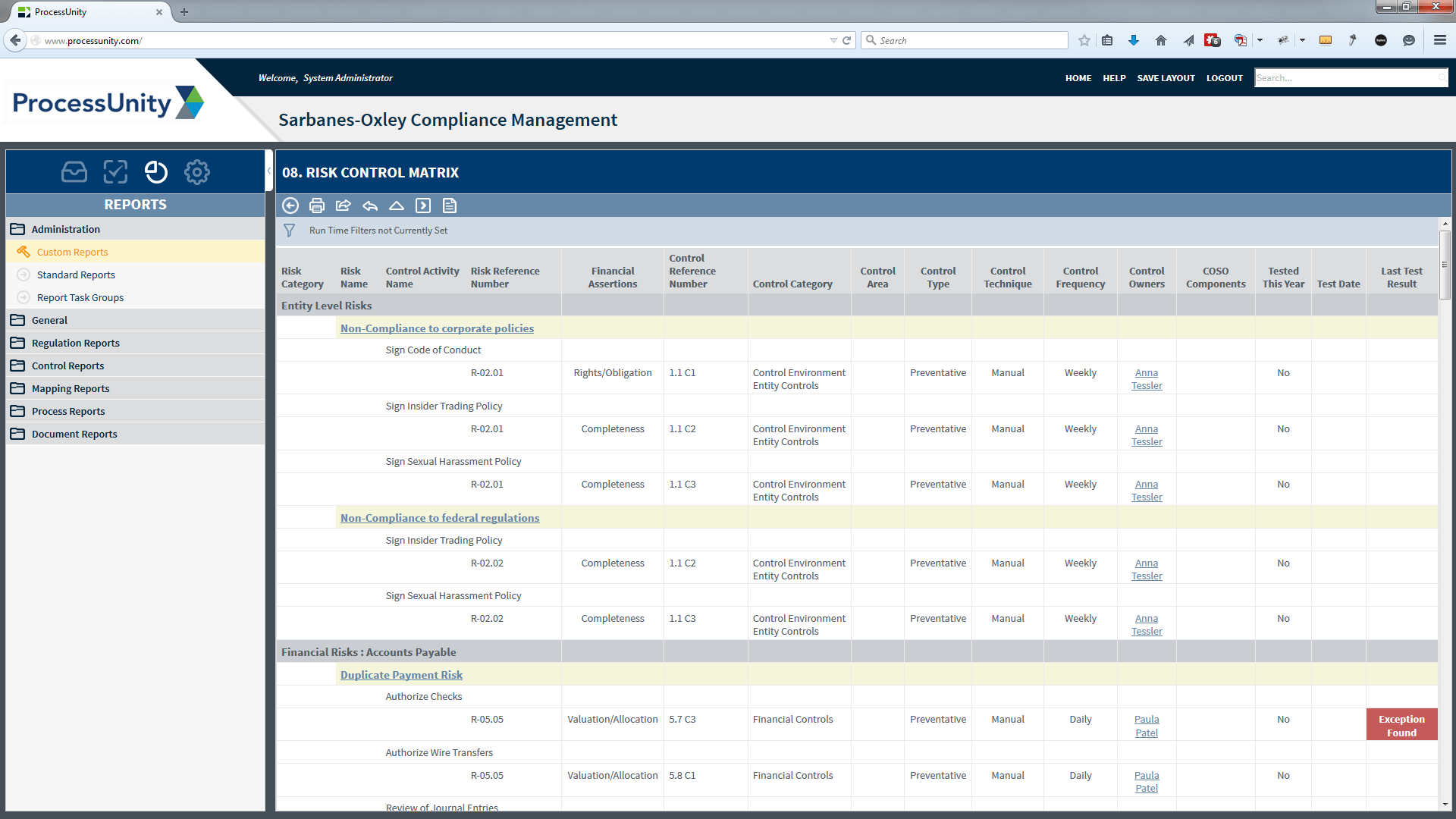Click the ProcessUnity browser tab
Viewport: 1456px width, 819px height.
point(83,12)
